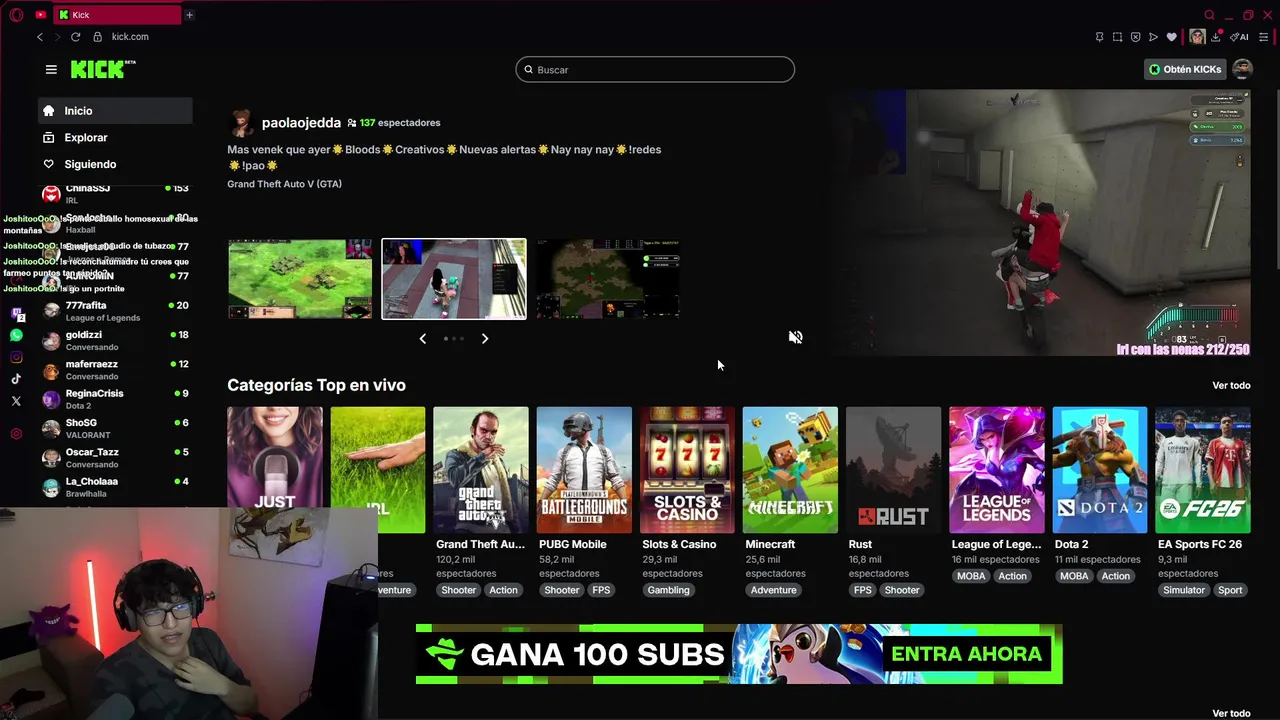The height and width of the screenshot is (720, 1280).
Task: Open the Kick user profile avatar
Action: click(x=1242, y=69)
